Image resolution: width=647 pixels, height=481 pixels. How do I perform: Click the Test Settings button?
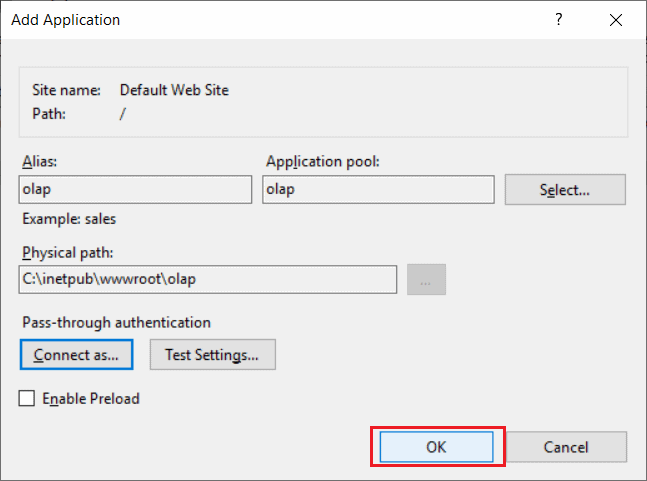coord(212,354)
